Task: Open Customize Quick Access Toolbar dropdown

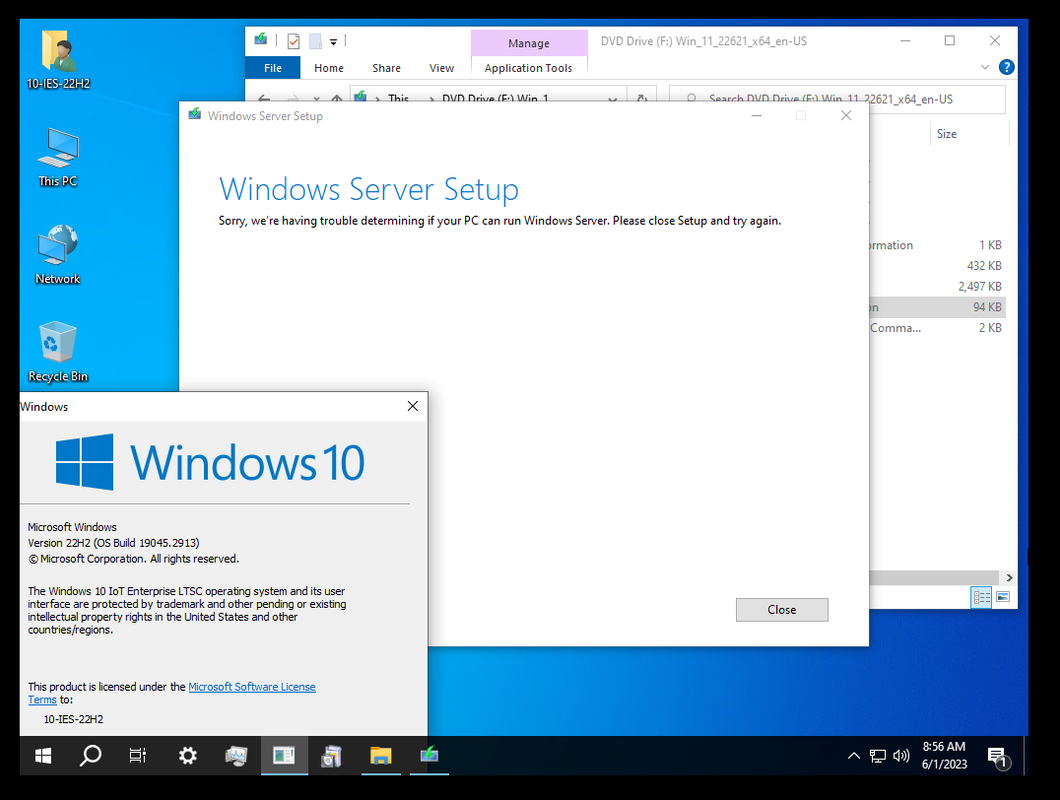Action: (333, 42)
